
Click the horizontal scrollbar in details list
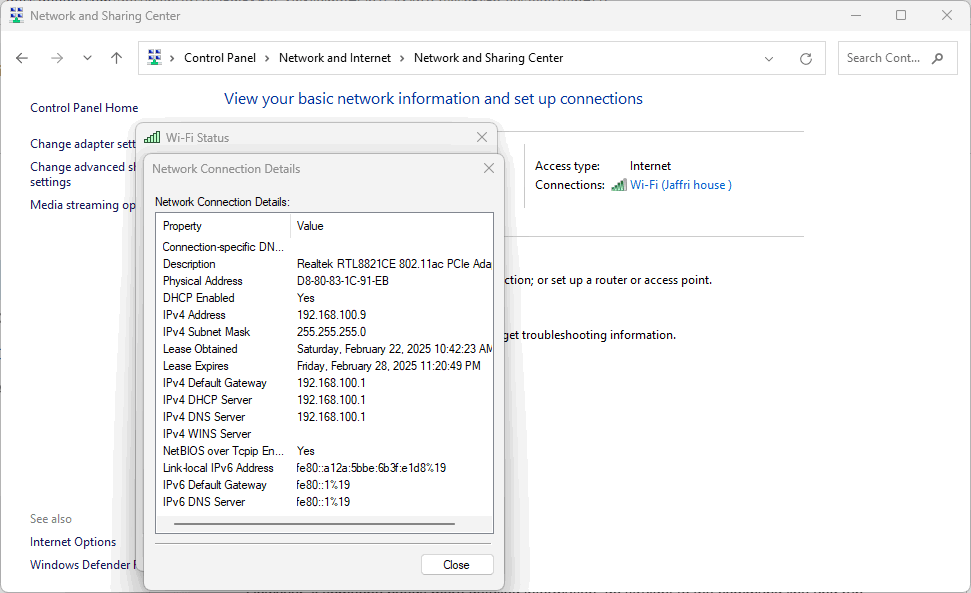coord(314,523)
